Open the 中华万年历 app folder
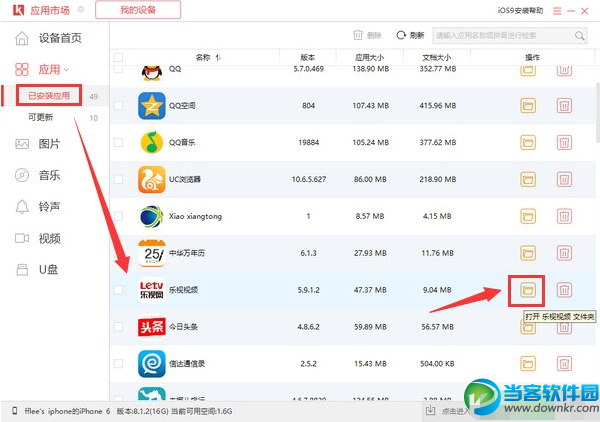Viewport: 600px width, 422px height. click(x=528, y=253)
